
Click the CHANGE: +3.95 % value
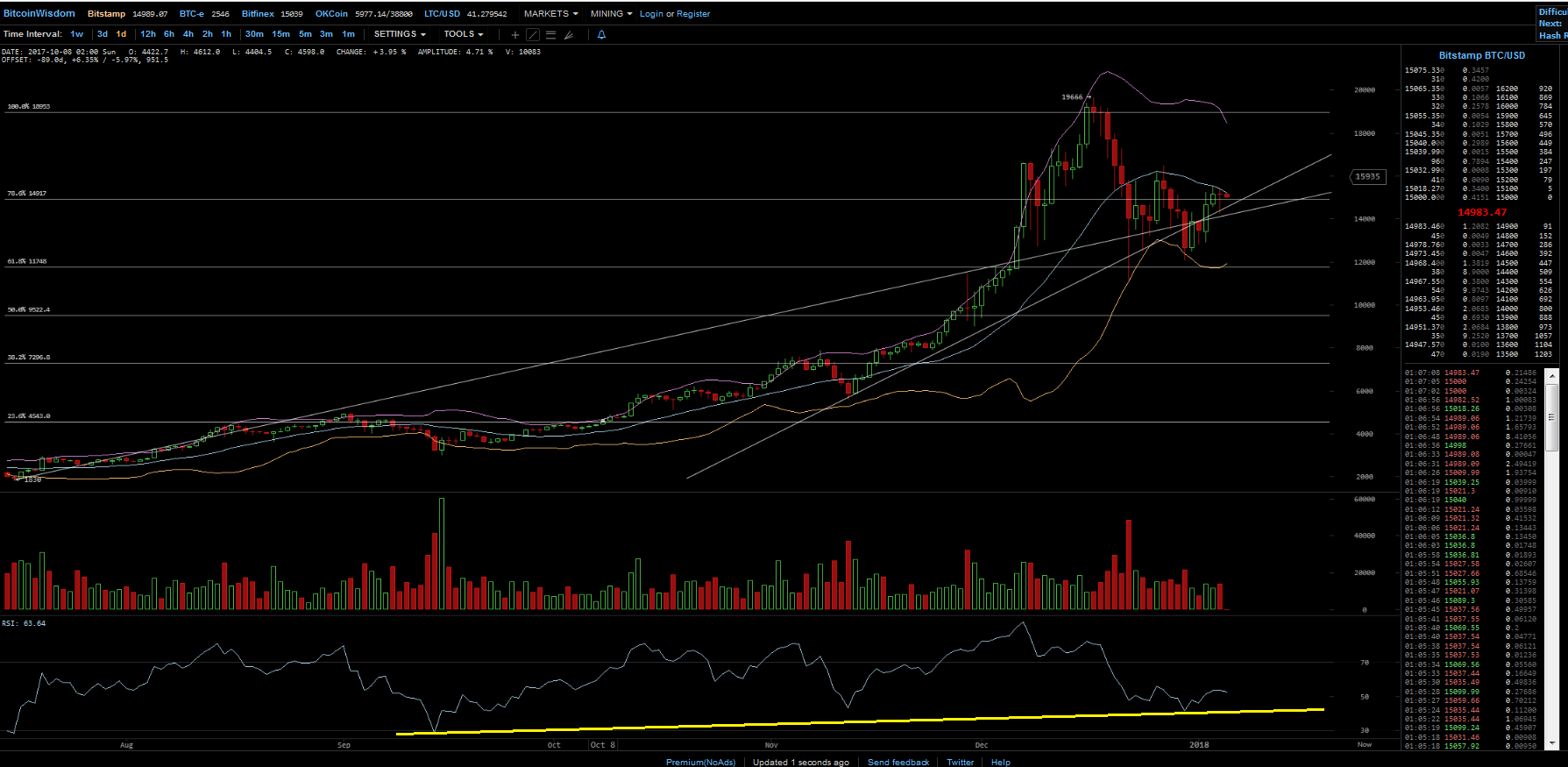click(x=371, y=52)
